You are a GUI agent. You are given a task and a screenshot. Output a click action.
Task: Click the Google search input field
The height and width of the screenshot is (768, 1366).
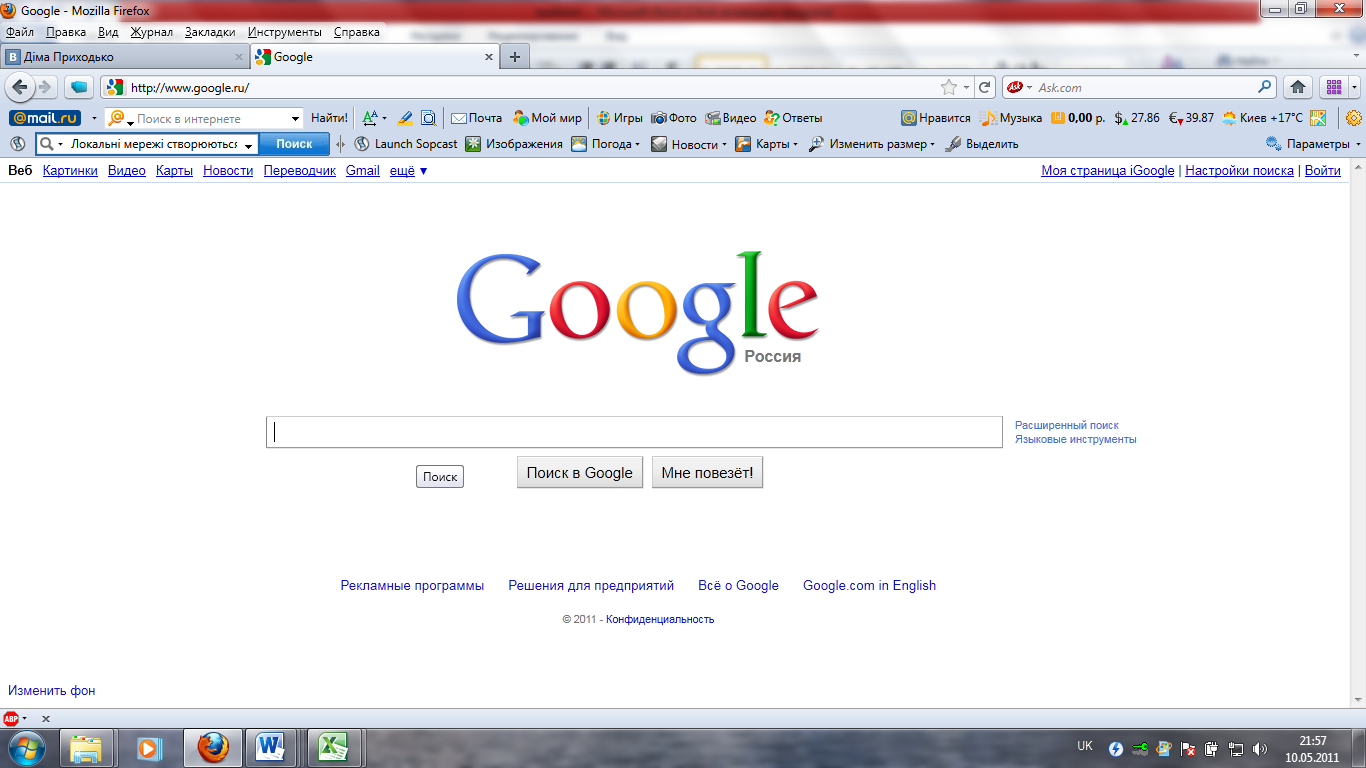tap(634, 432)
